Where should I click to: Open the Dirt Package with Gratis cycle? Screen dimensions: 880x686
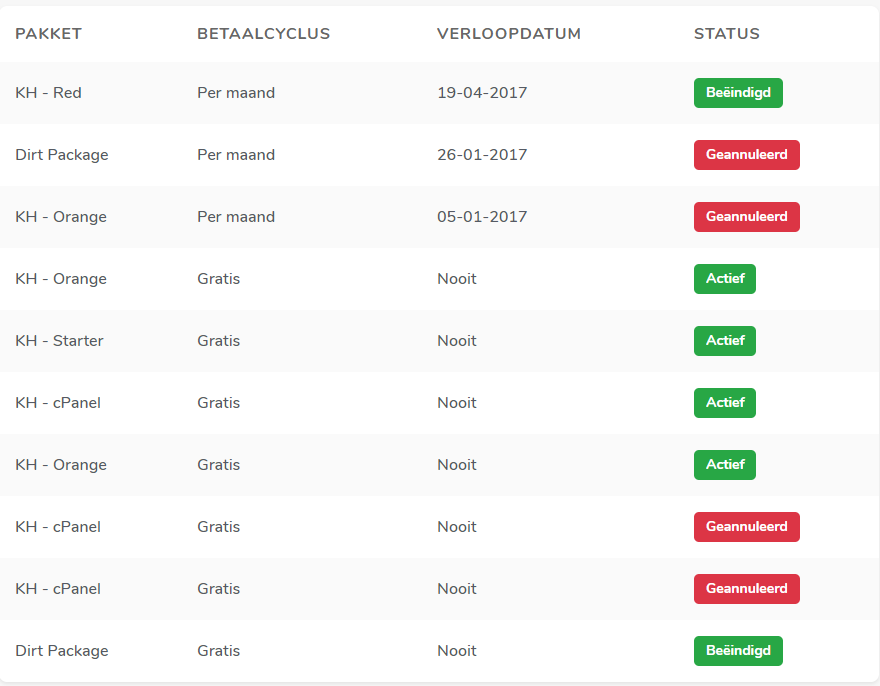click(x=61, y=651)
